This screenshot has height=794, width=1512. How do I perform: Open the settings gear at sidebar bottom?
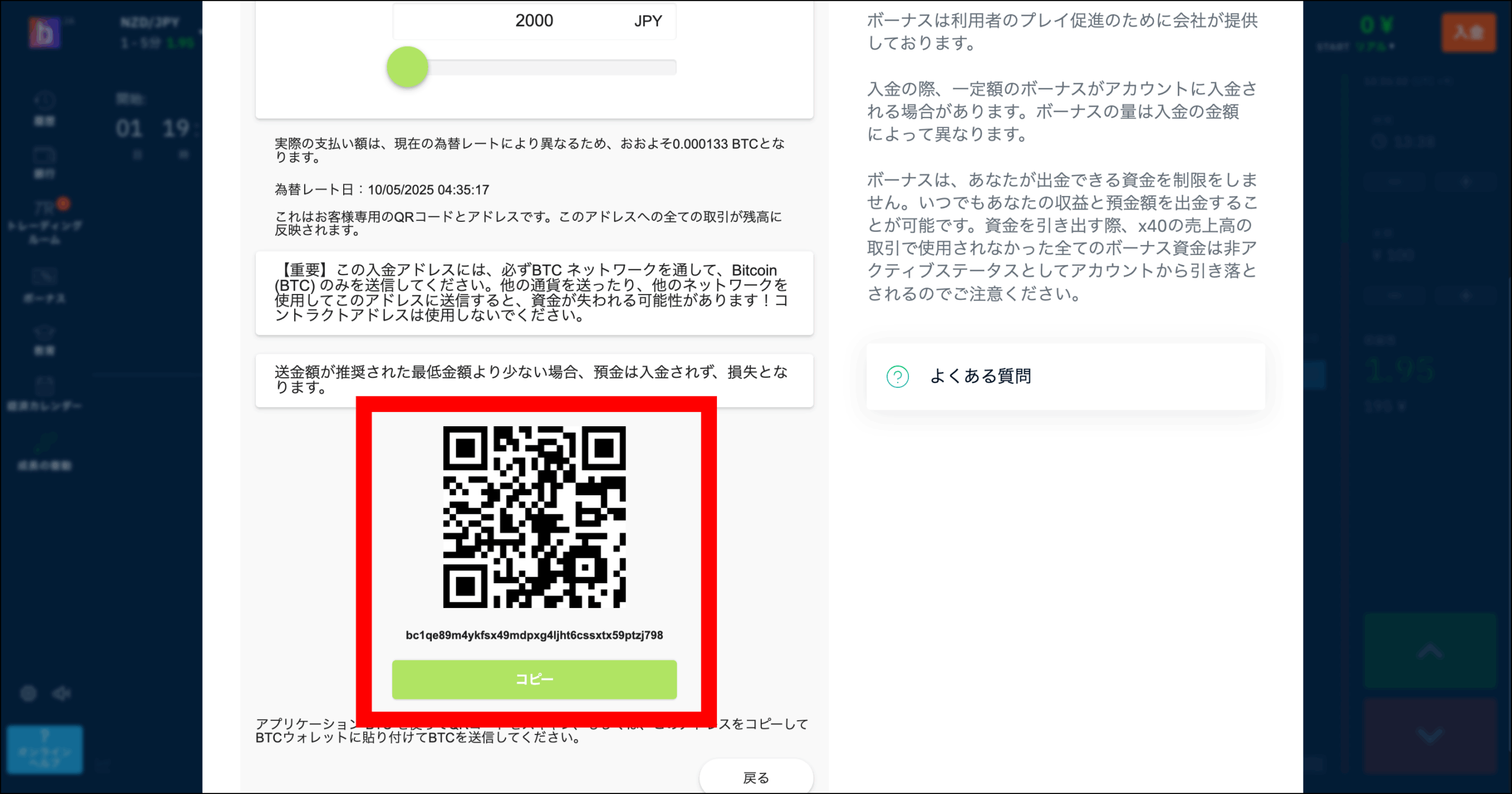click(28, 693)
